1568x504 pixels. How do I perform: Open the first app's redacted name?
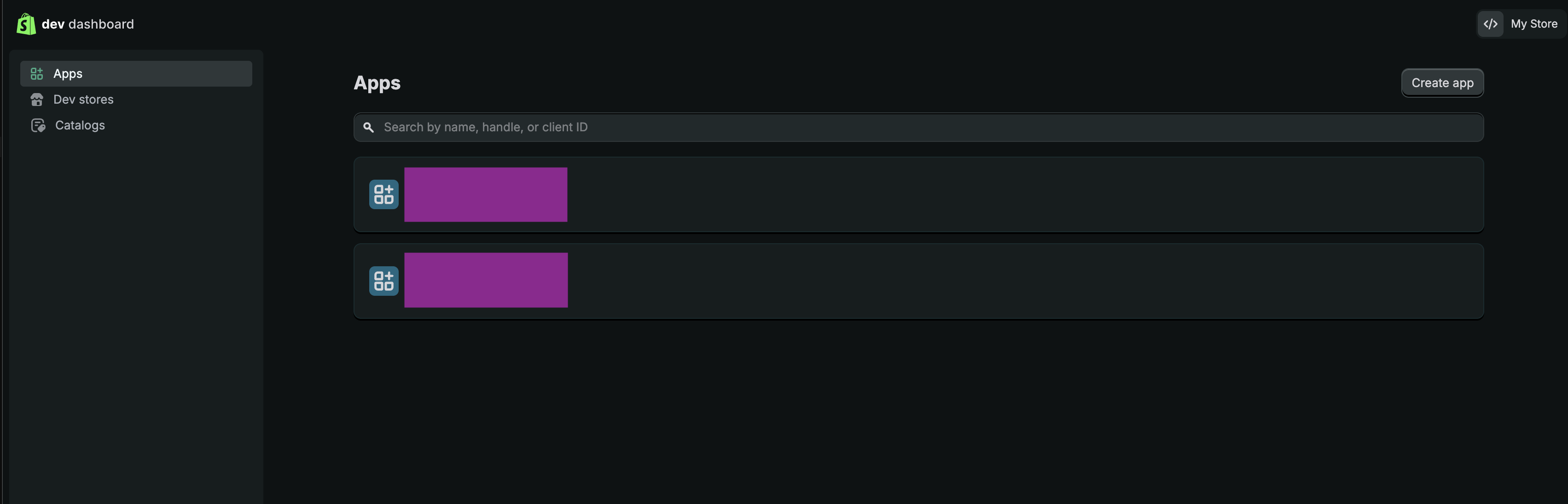tap(486, 194)
